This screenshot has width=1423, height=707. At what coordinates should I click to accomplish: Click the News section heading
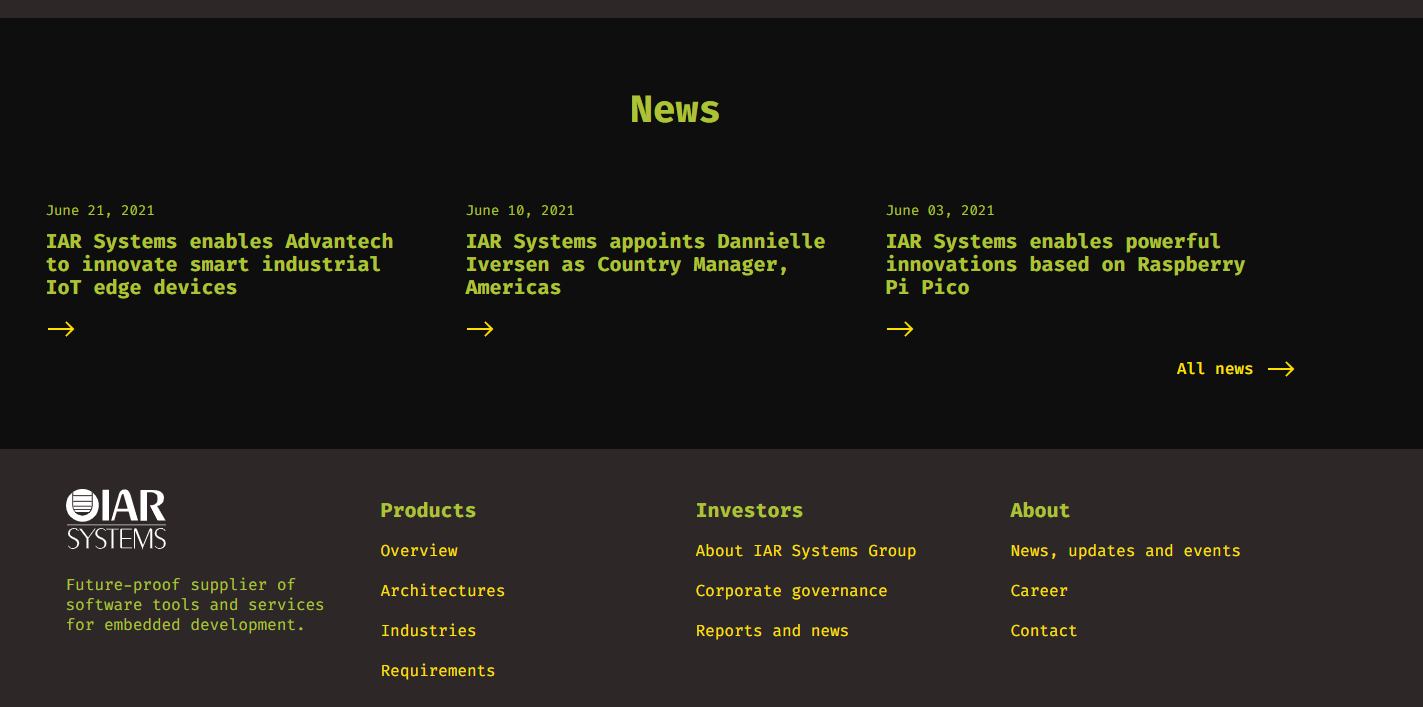[675, 109]
